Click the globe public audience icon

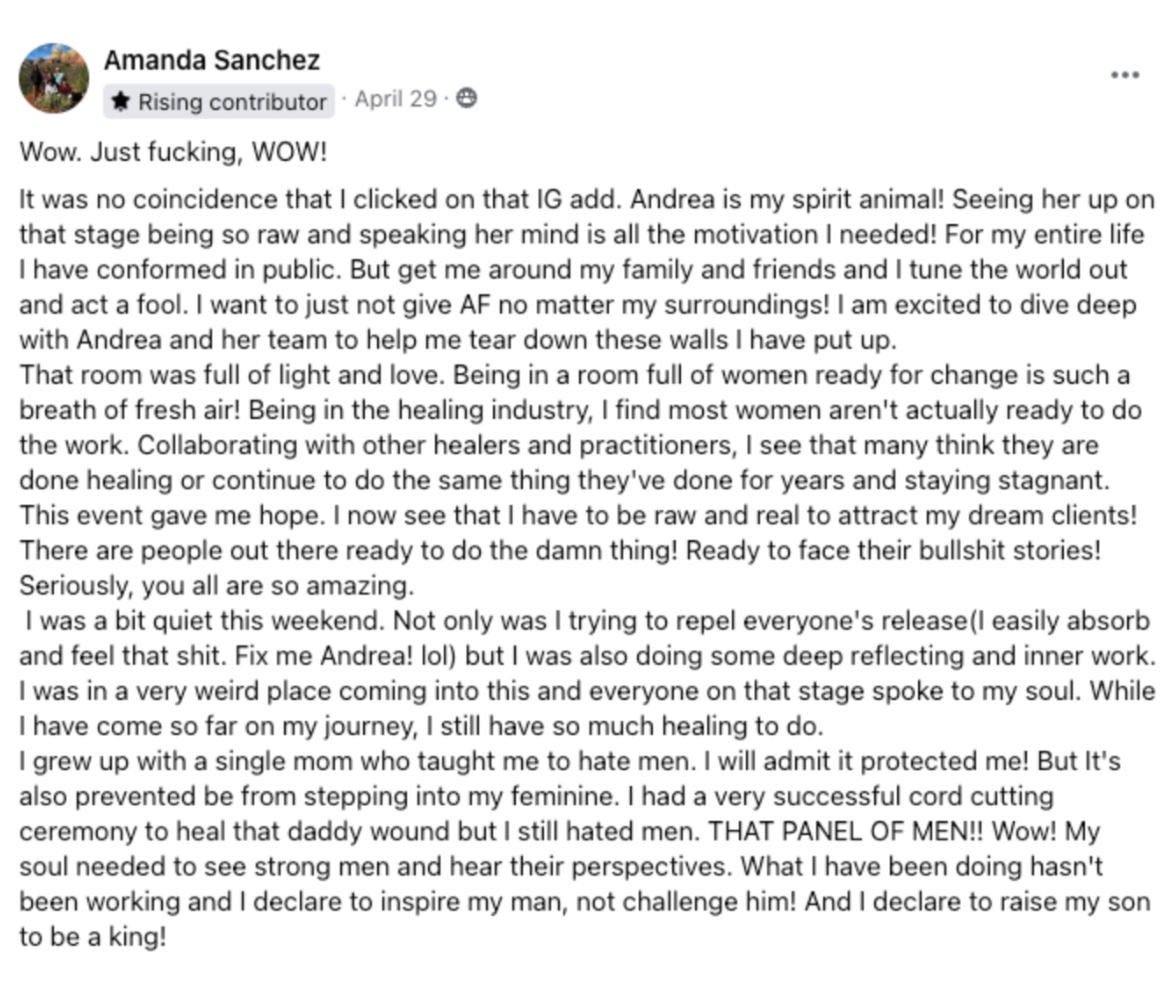(x=466, y=98)
